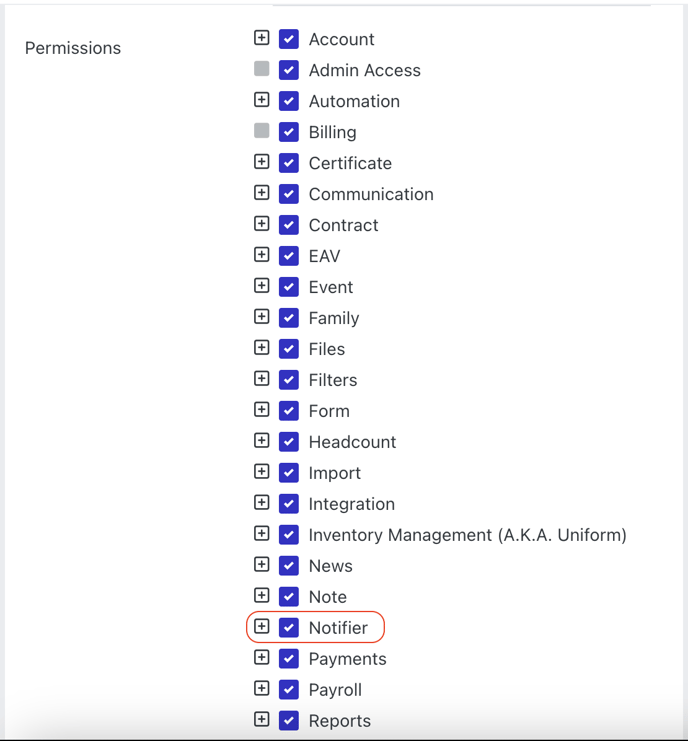Click the plus icon next to Integration
The image size is (688, 741).
(x=261, y=502)
